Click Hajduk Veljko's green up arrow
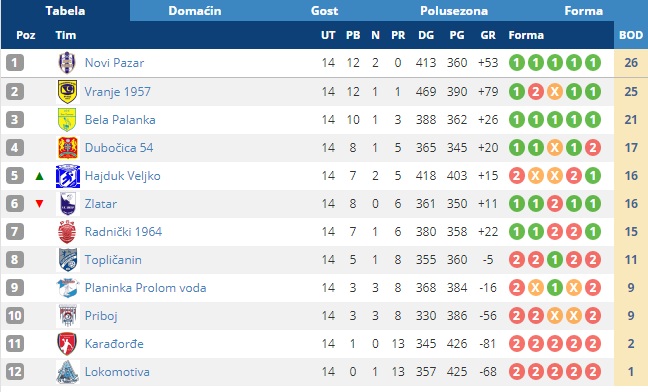The image size is (648, 392). 39,176
